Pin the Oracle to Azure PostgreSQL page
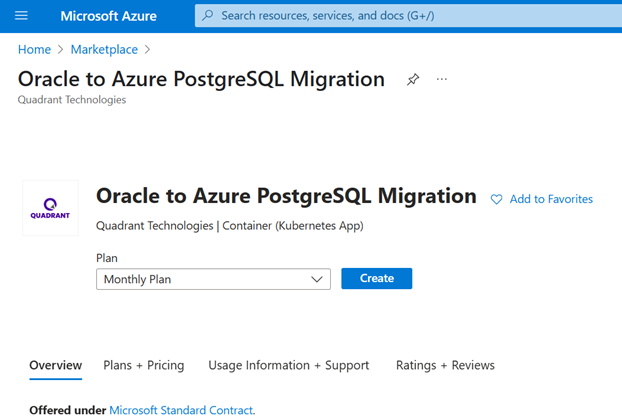Screen dimensions: 622x419 (x=413, y=80)
